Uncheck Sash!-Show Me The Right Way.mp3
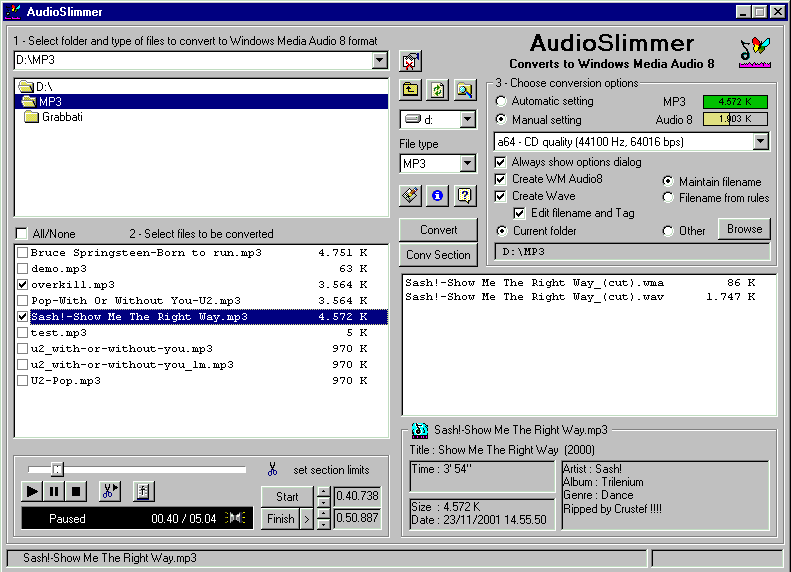791x572 pixels. pyautogui.click(x=22, y=317)
